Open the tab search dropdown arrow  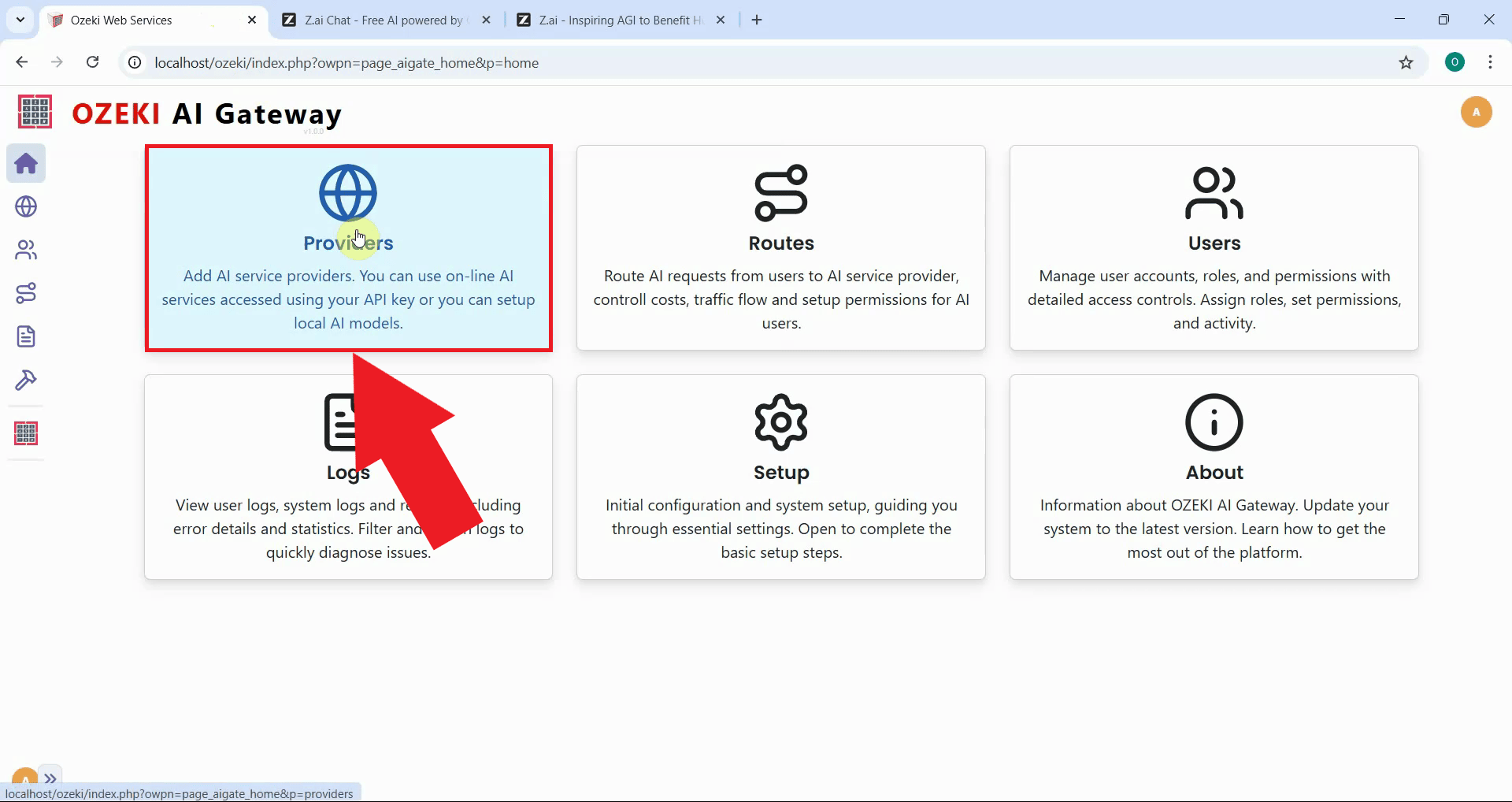tap(20, 20)
